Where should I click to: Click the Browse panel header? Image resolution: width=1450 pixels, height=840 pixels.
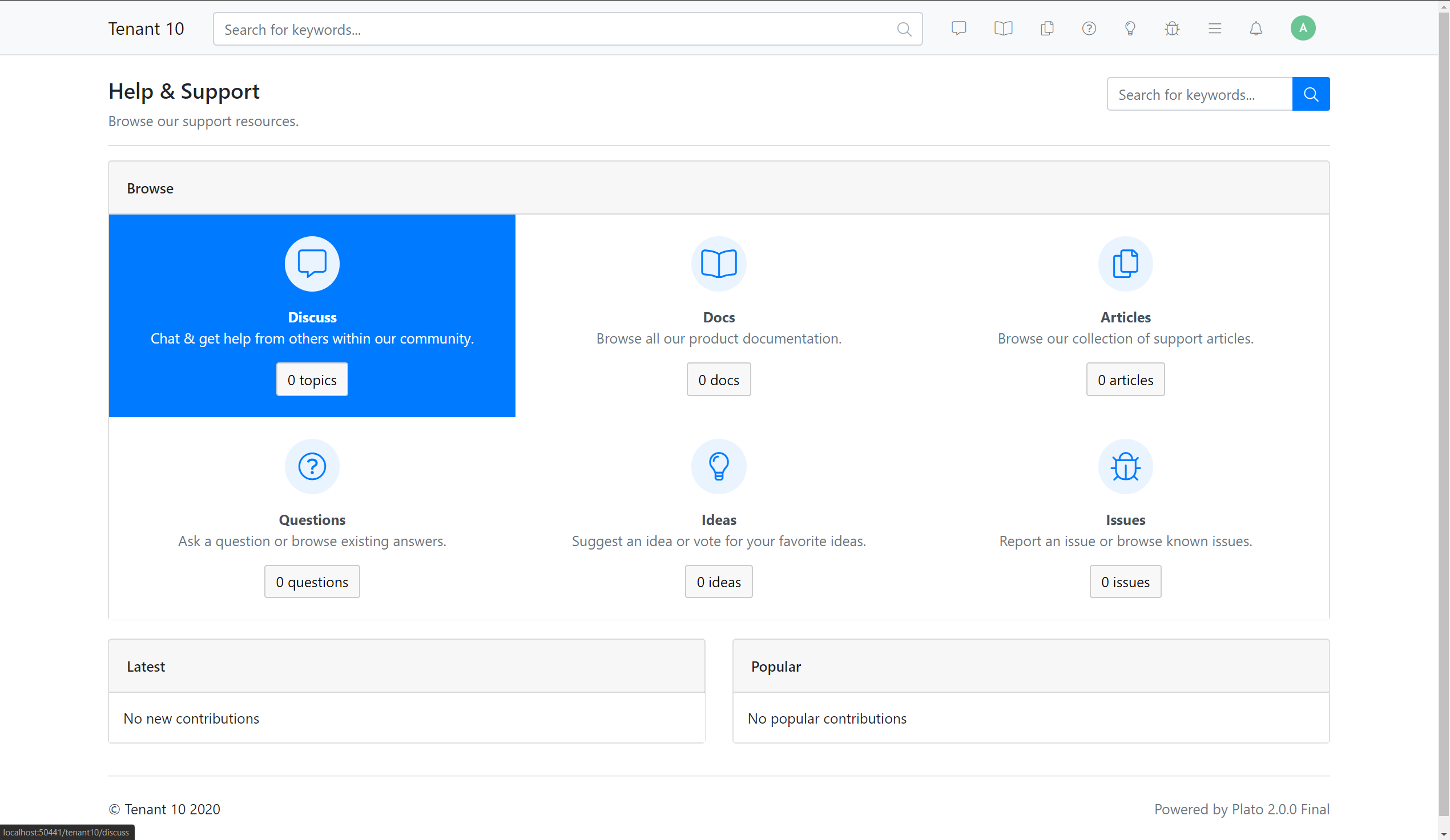719,188
